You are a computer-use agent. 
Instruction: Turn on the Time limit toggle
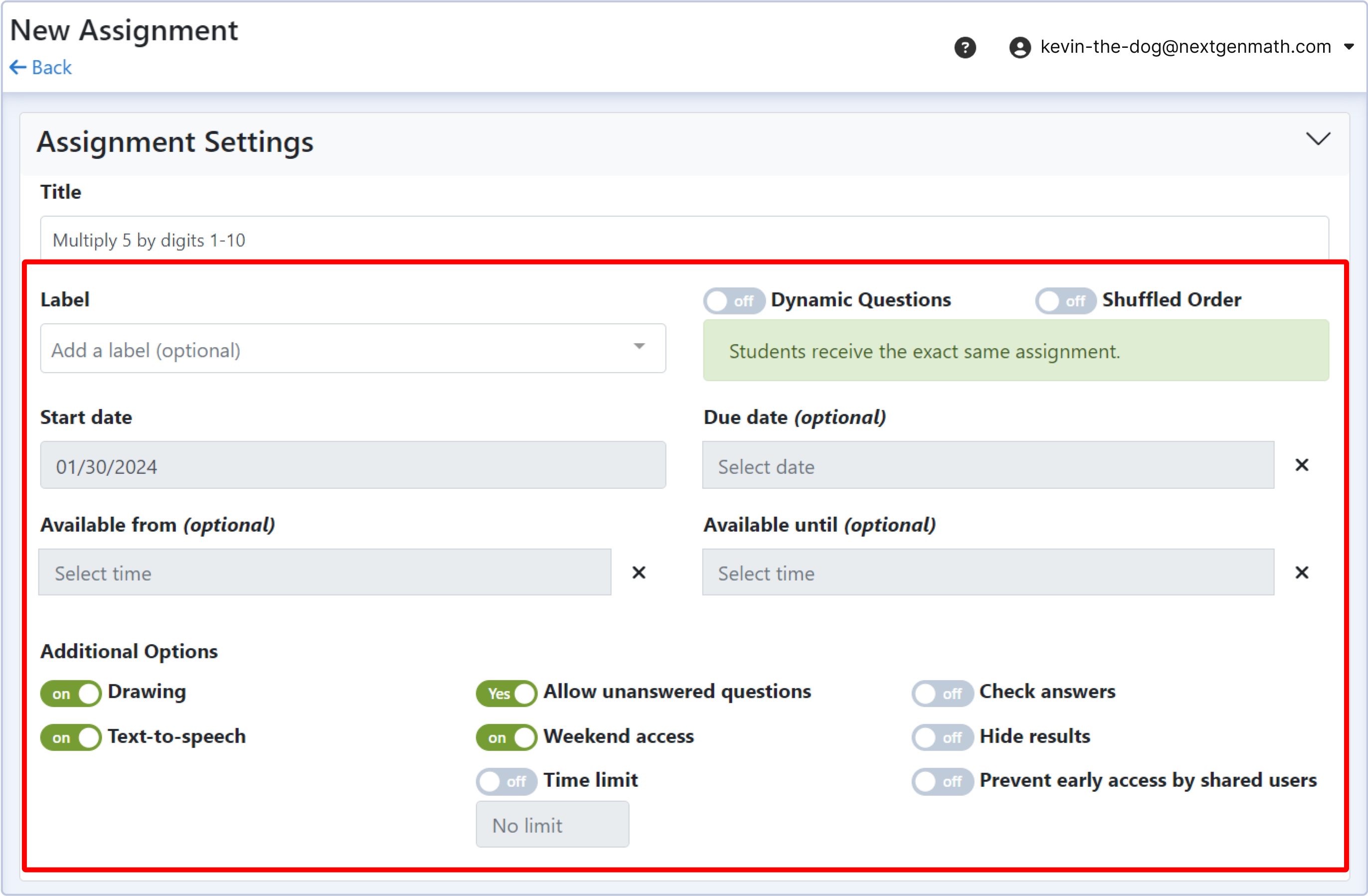[x=507, y=781]
